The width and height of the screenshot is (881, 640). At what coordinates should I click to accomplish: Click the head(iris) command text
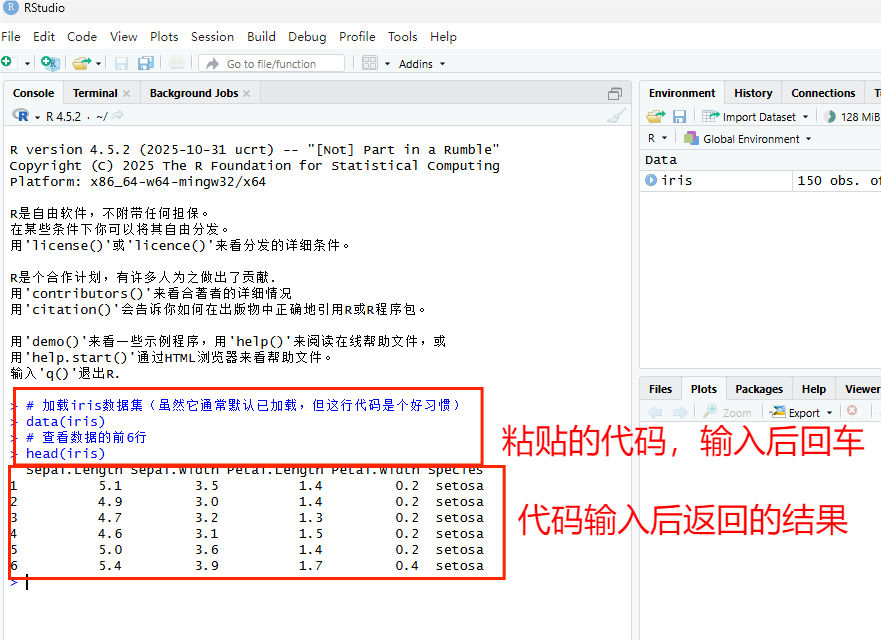pyautogui.click(x=66, y=453)
